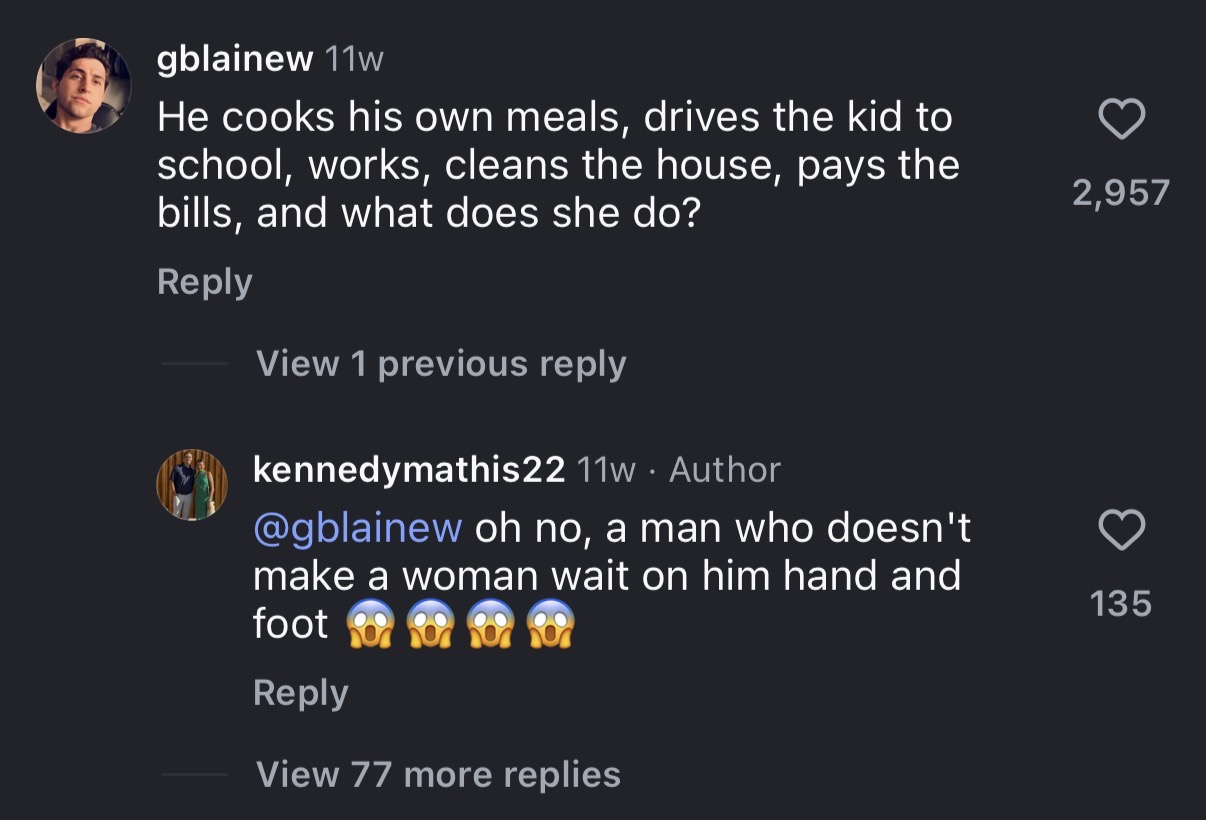Screen dimensions: 1206x820
Task: Click the Author label beside kennedymathis22
Action: 724,470
